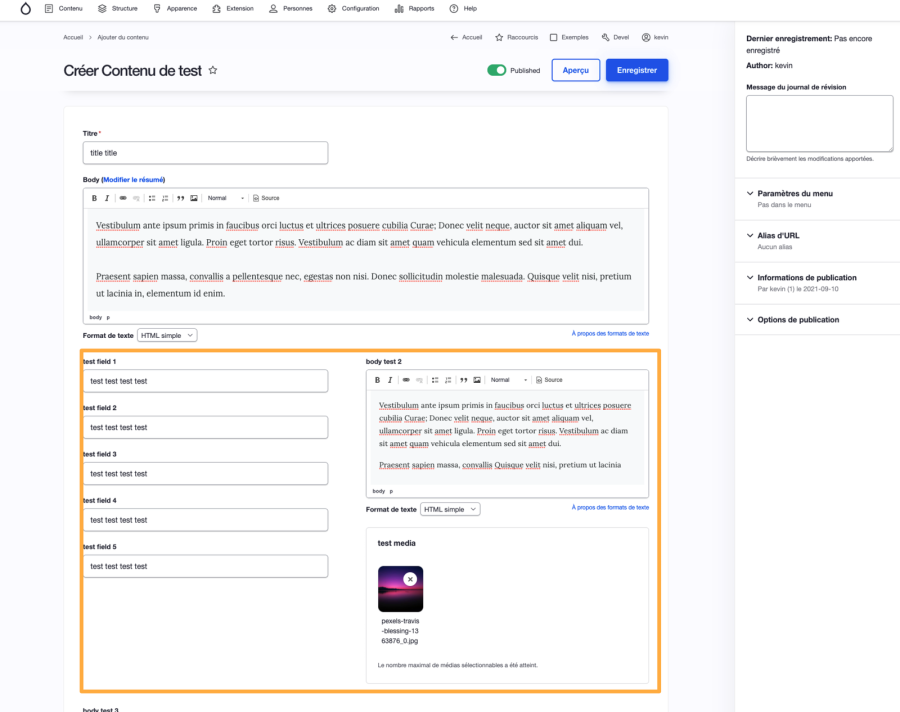This screenshot has height=712, width=900.
Task: Click the Accueil breadcrumb link
Action: 73,37
